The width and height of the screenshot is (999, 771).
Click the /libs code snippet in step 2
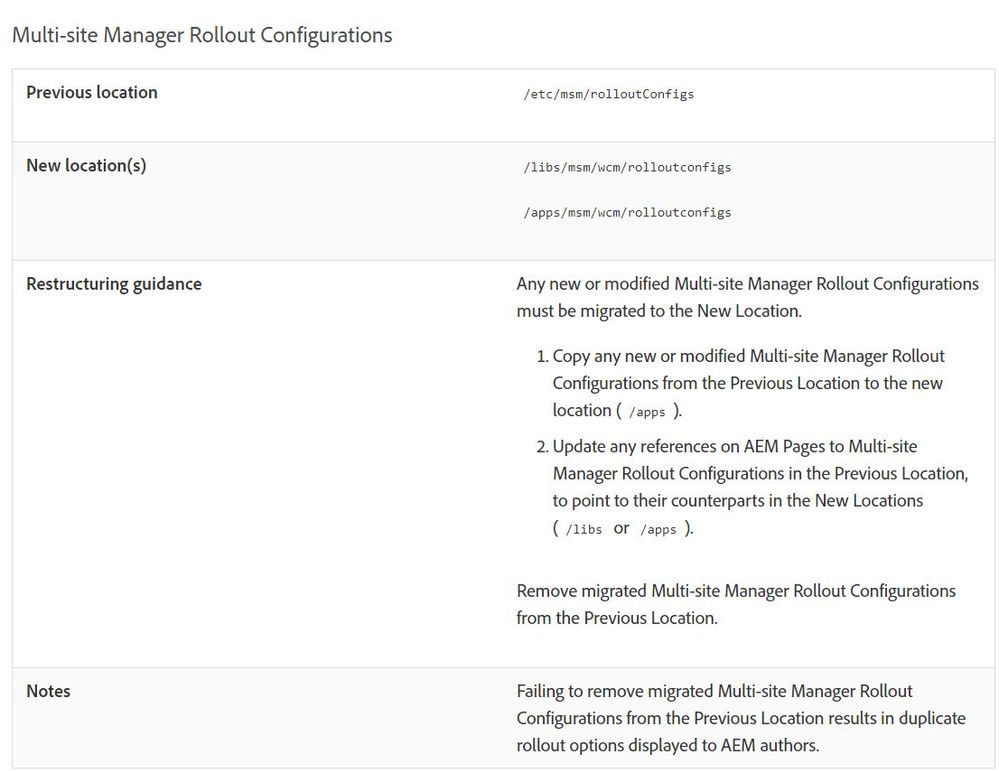584,530
